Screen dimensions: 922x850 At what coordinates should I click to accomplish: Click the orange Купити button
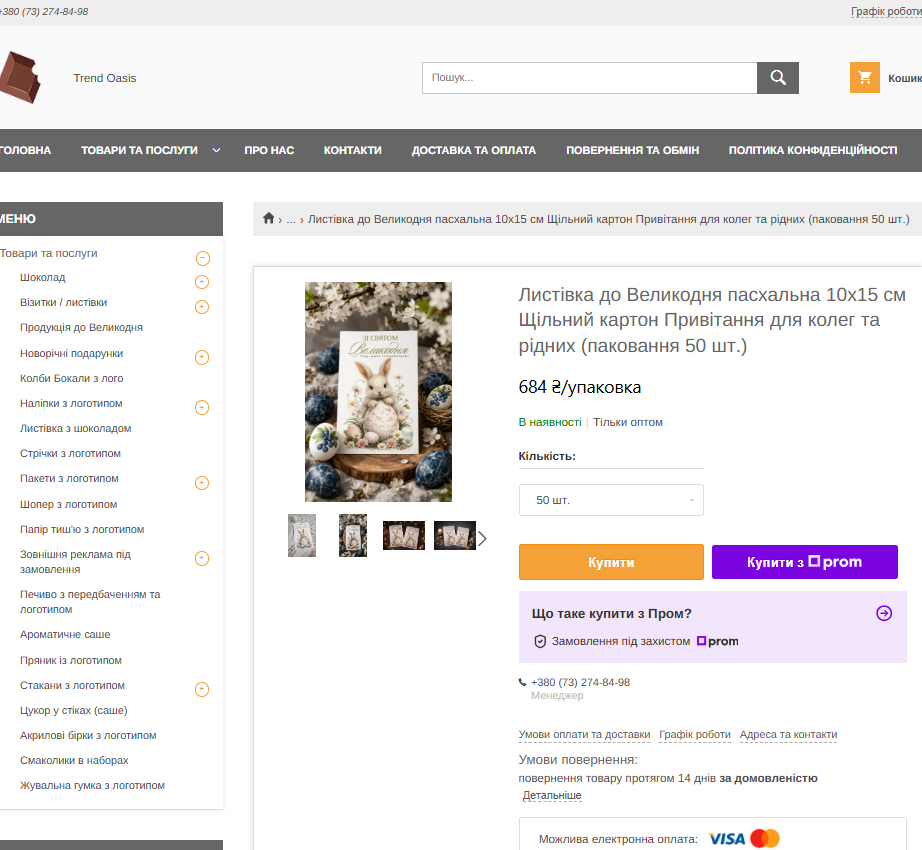click(611, 562)
